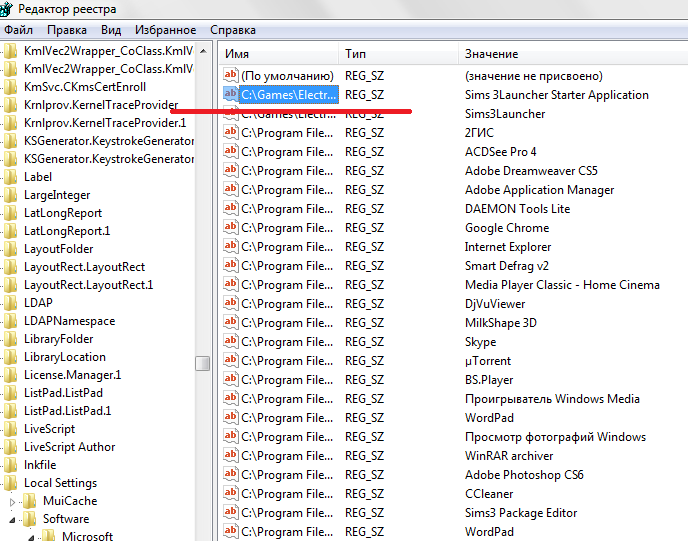Image resolution: width=688 pixels, height=541 pixels.
Task: Click the string icon of DjVuViewer row
Action: [x=230, y=304]
